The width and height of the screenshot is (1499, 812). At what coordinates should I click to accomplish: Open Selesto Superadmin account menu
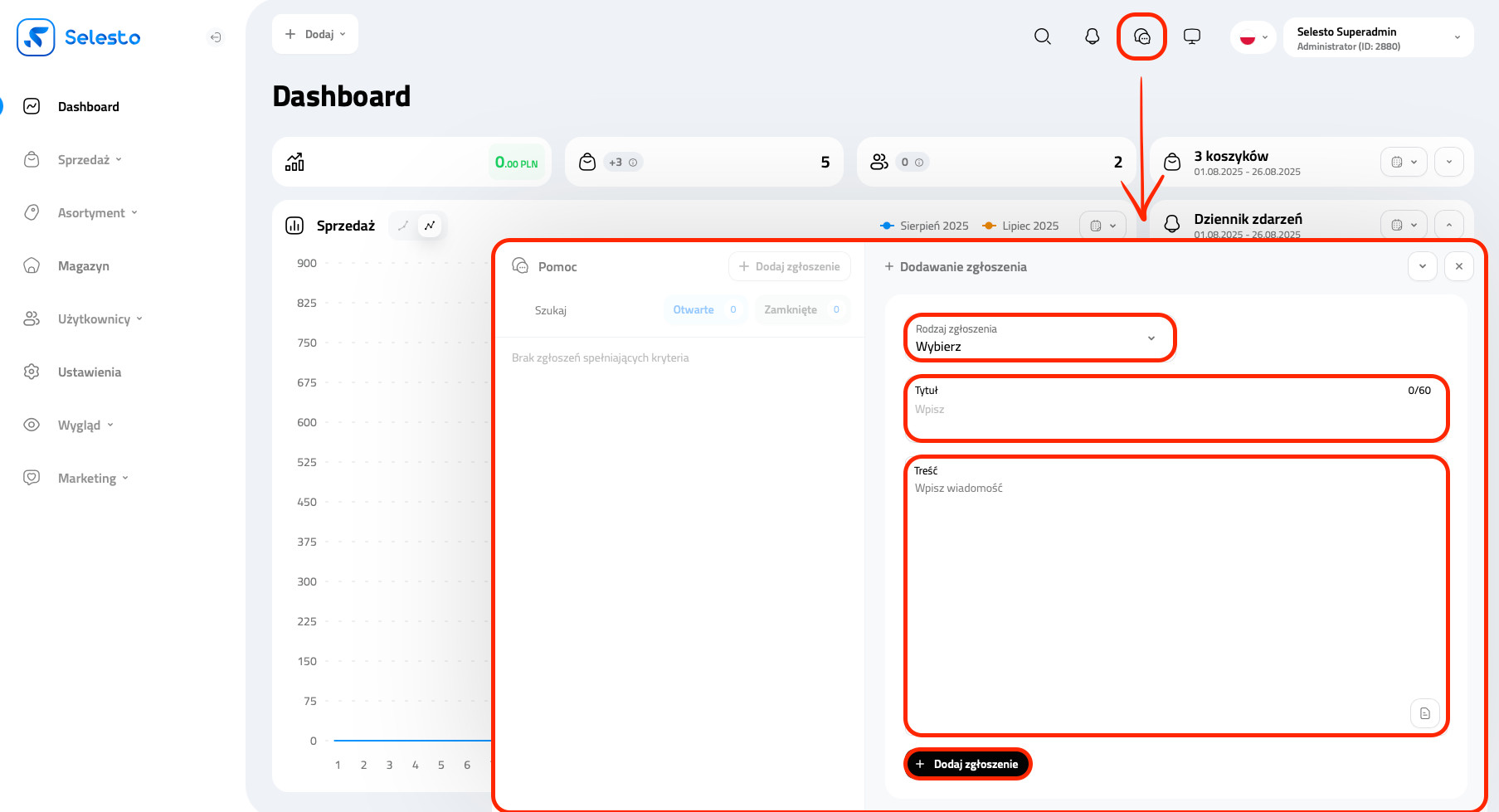pos(1378,38)
